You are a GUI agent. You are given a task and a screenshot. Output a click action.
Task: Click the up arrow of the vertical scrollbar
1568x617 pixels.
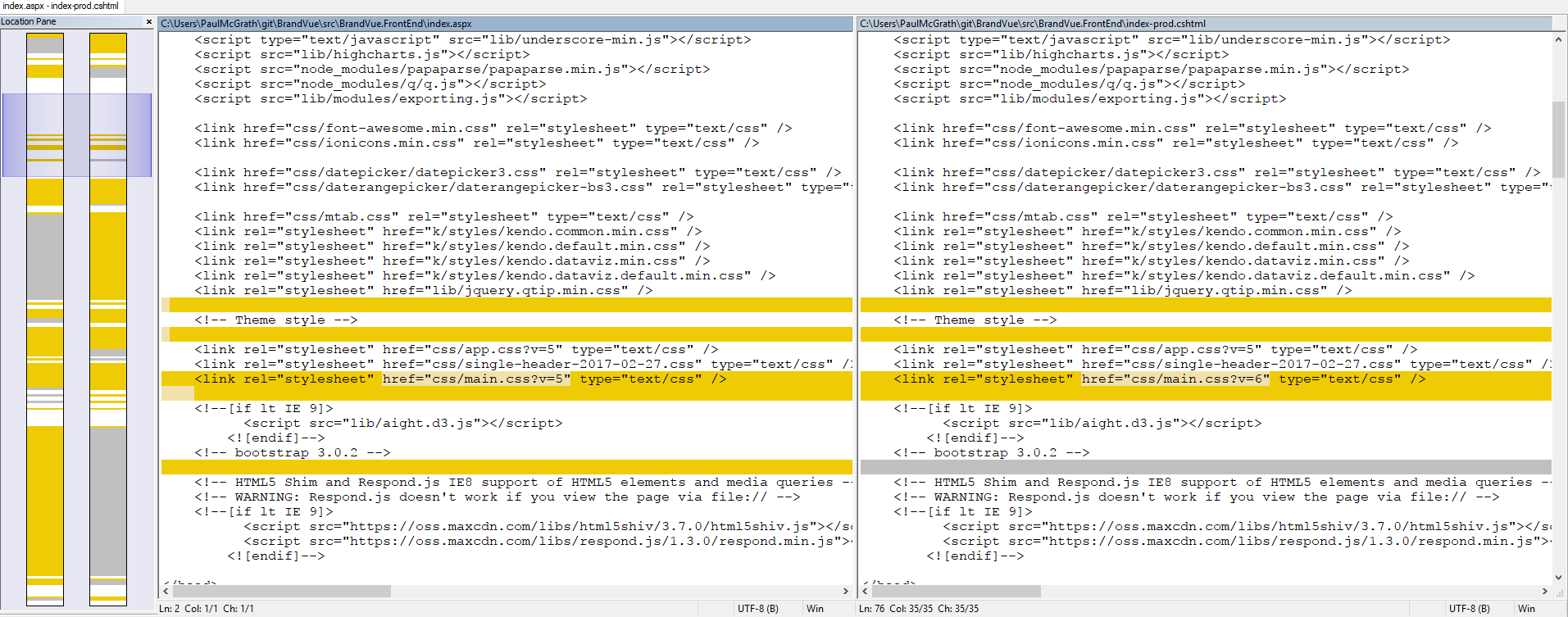[1558, 39]
